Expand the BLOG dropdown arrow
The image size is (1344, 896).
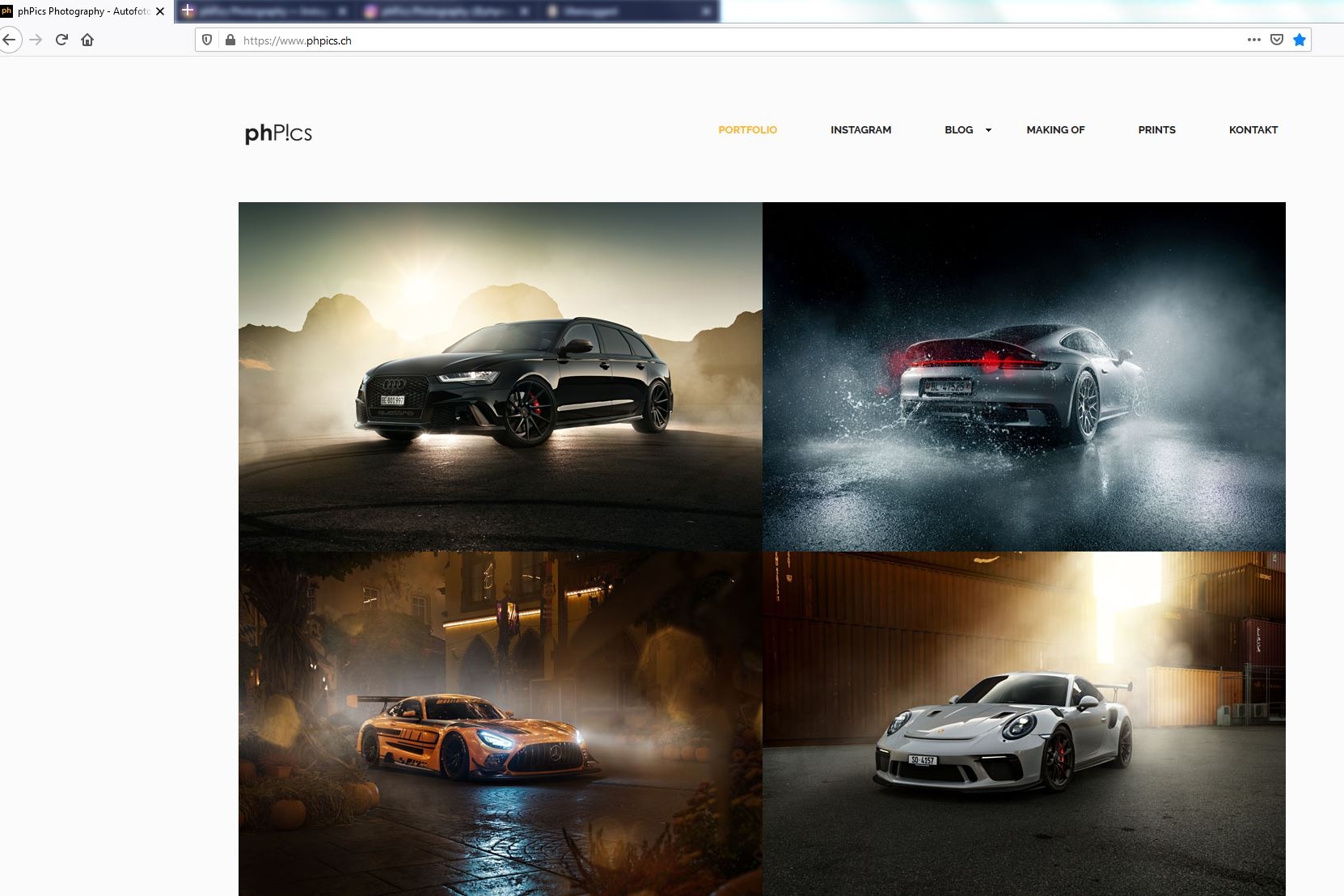[988, 130]
